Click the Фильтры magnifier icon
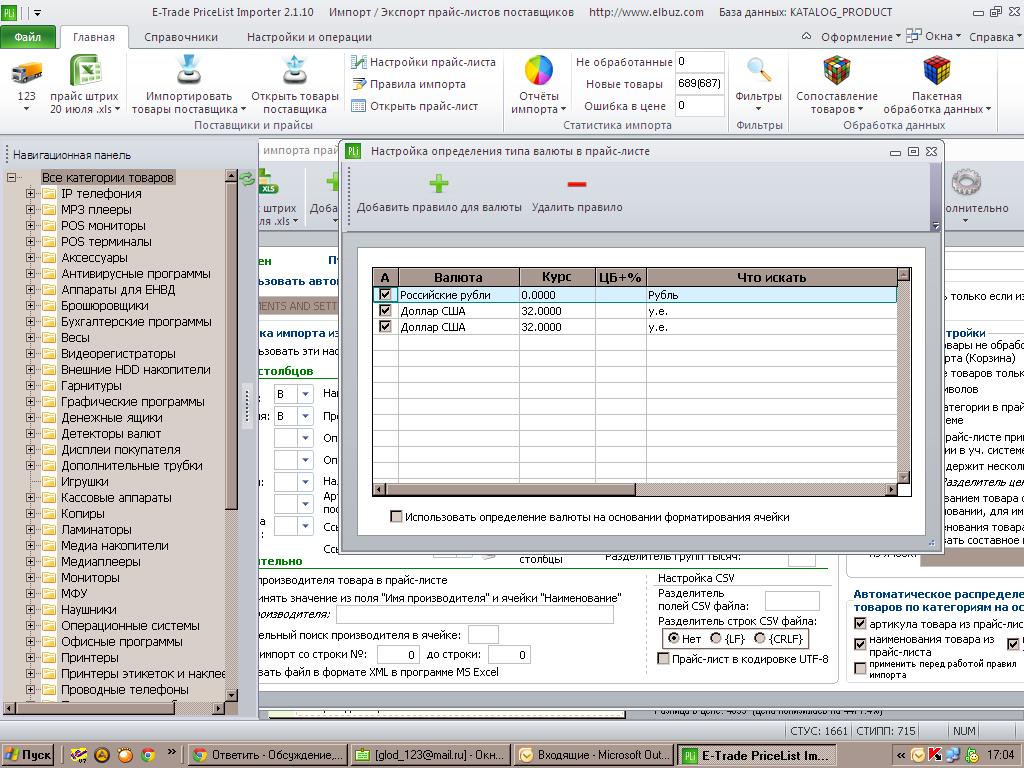Image resolution: width=1024 pixels, height=768 pixels. [758, 70]
